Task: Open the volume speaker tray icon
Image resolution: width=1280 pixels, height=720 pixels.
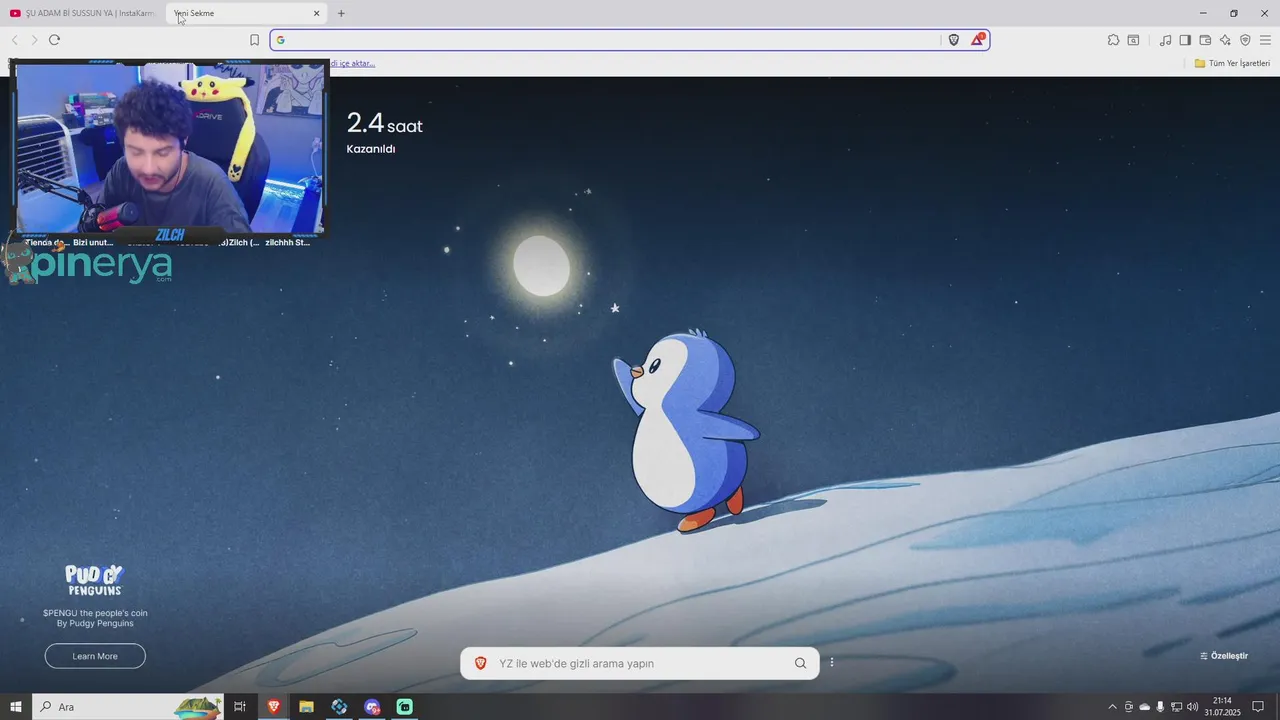Action: point(1192,707)
